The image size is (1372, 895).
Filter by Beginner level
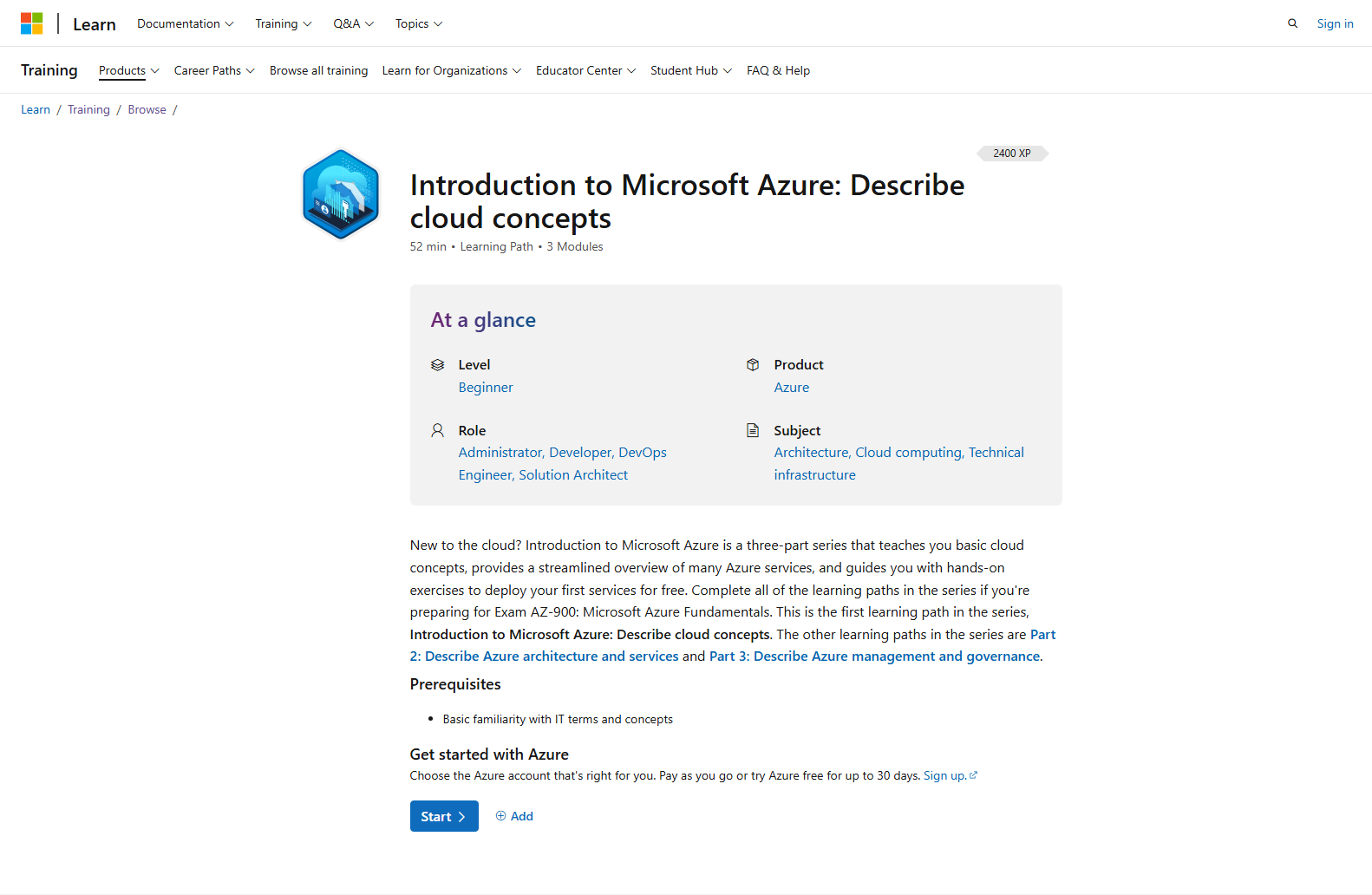click(486, 388)
